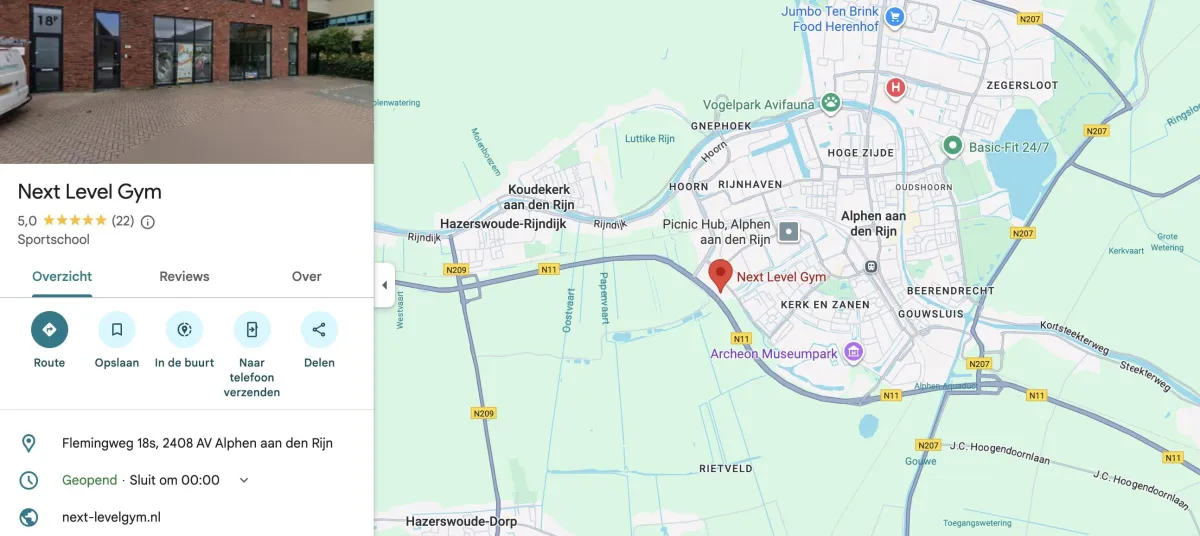Click the red hospital H marker
The height and width of the screenshot is (536, 1200).
tap(896, 88)
